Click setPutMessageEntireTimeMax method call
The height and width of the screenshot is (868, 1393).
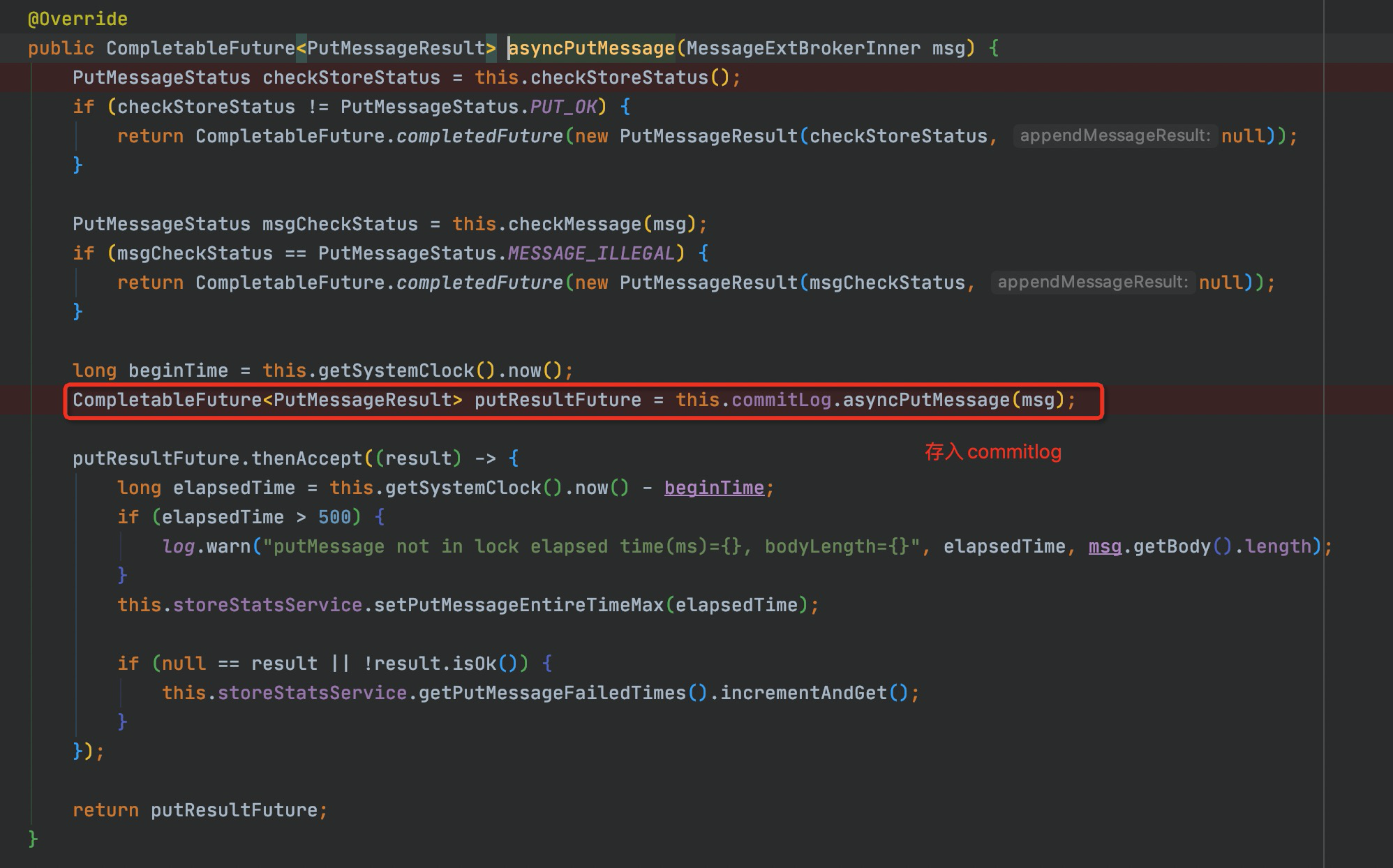tap(519, 605)
